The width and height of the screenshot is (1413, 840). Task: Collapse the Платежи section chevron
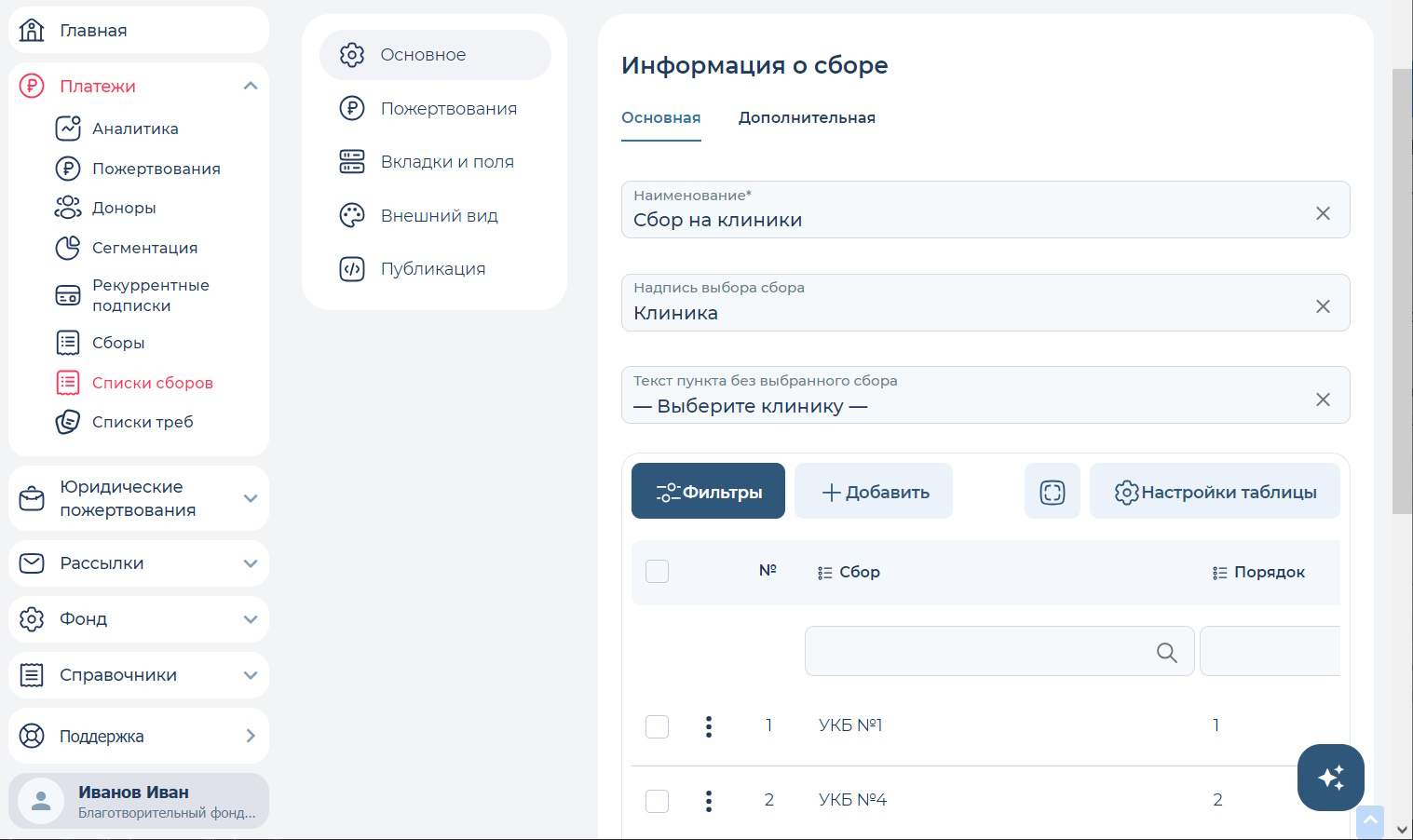click(x=250, y=86)
